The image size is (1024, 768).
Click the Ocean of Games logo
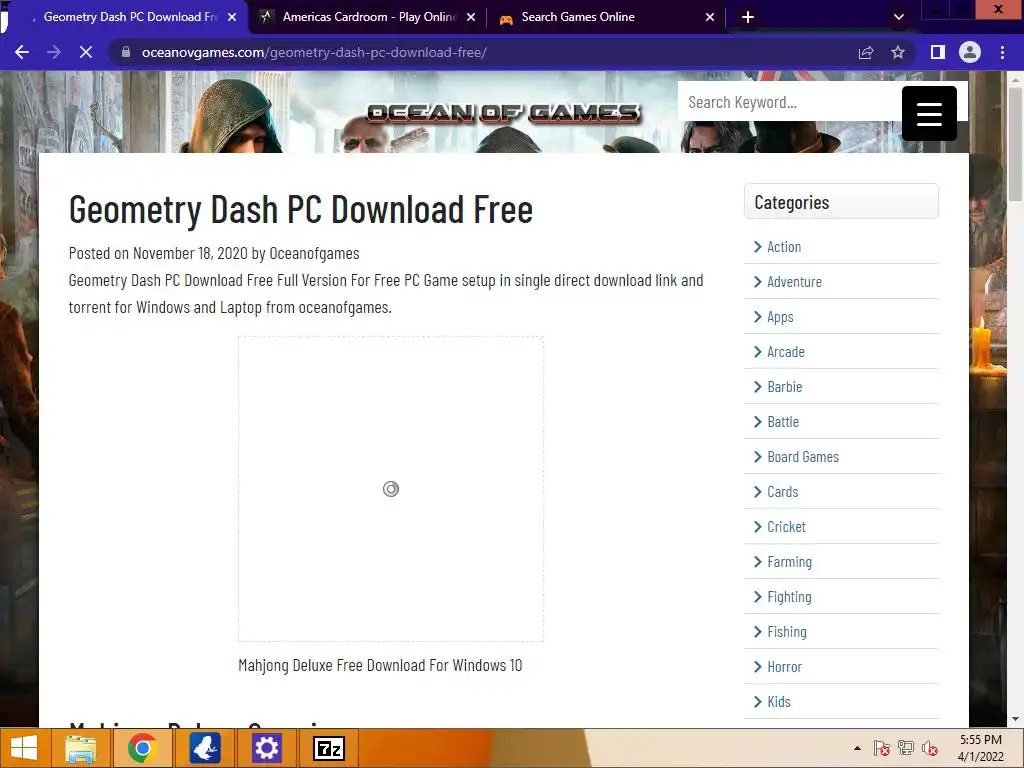(504, 113)
